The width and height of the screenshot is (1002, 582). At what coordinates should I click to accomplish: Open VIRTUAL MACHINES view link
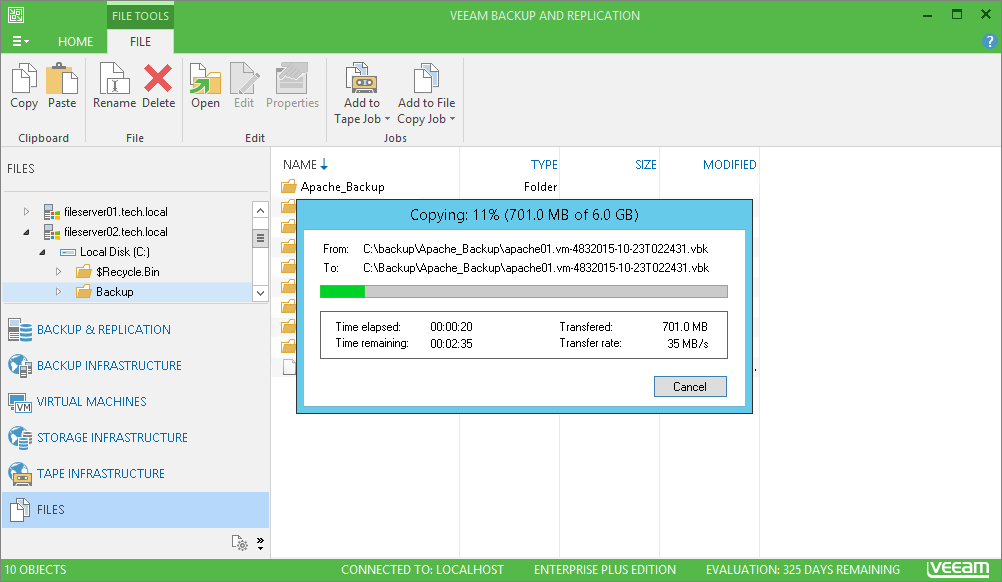coord(91,402)
